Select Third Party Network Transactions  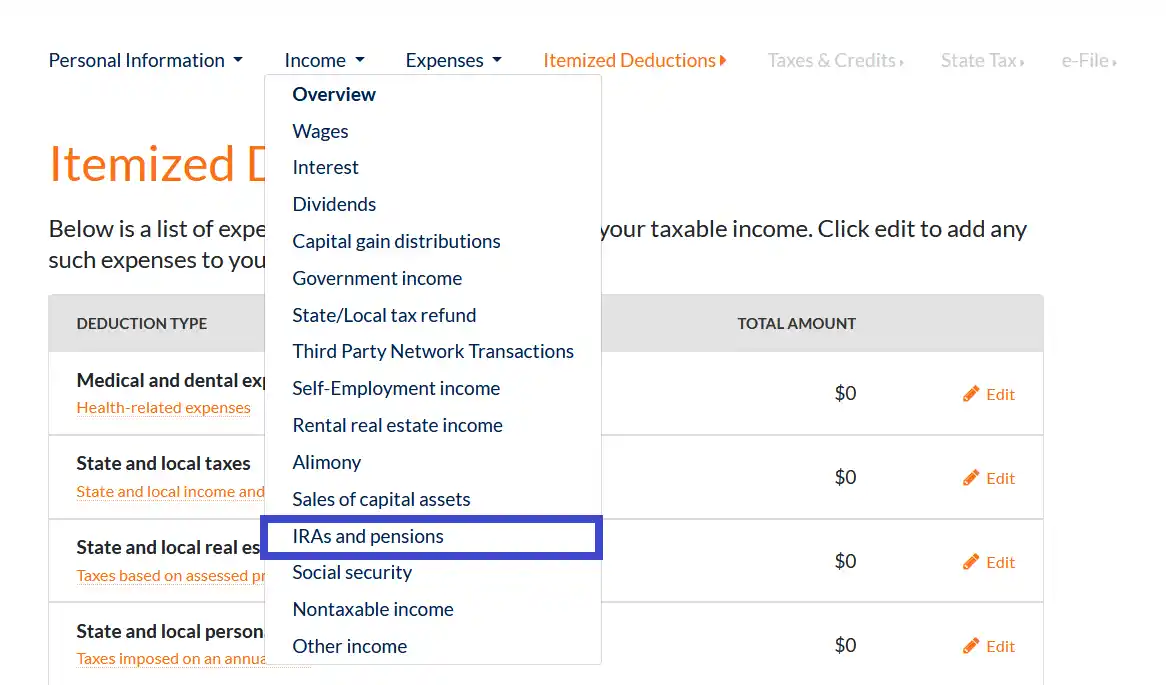pos(433,352)
